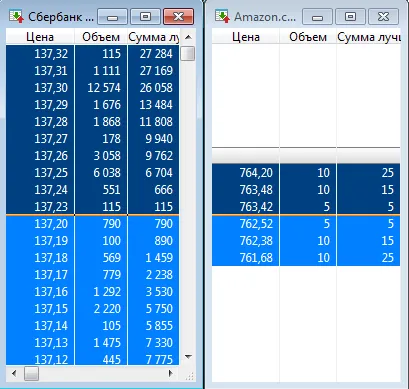Close the Amazon order book window
Image resolution: width=409 pixels, height=389 pixels.
pyautogui.click(x=383, y=17)
